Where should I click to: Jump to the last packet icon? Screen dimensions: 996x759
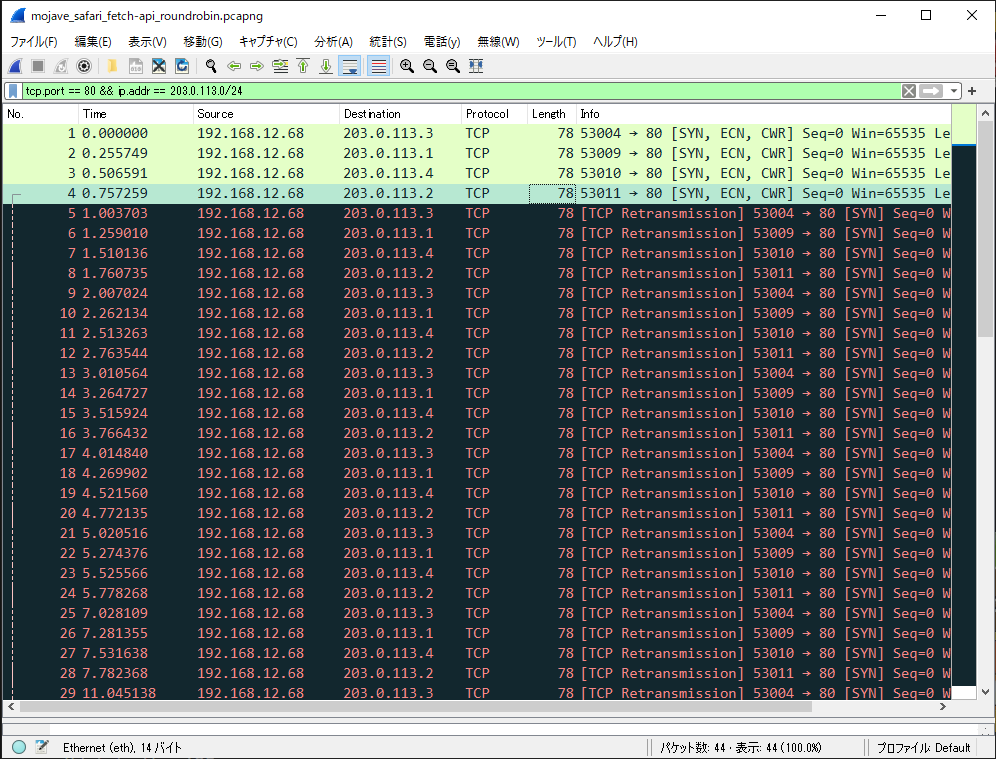coord(326,66)
